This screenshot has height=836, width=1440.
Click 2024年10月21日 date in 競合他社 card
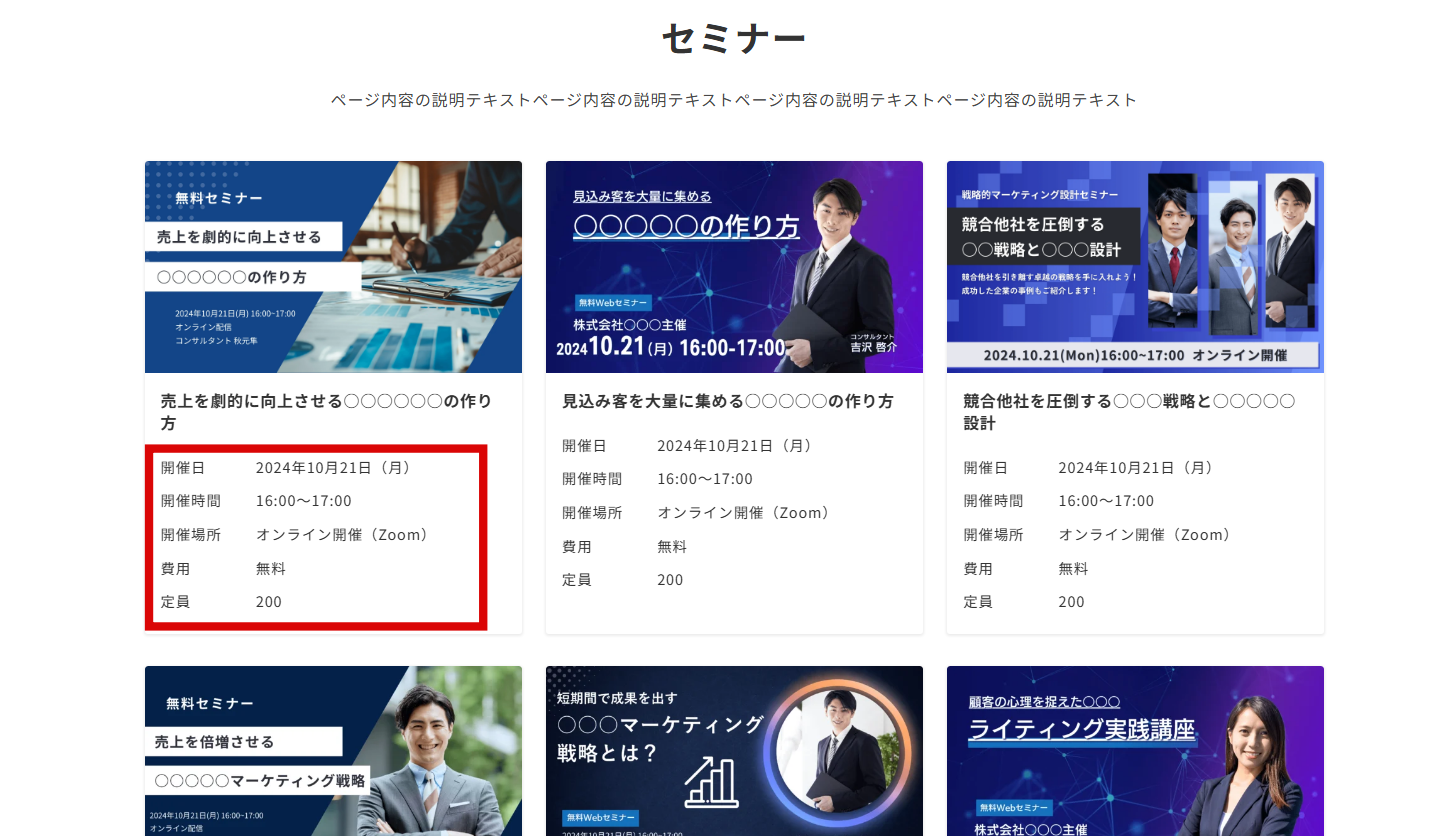pyautogui.click(x=1135, y=468)
